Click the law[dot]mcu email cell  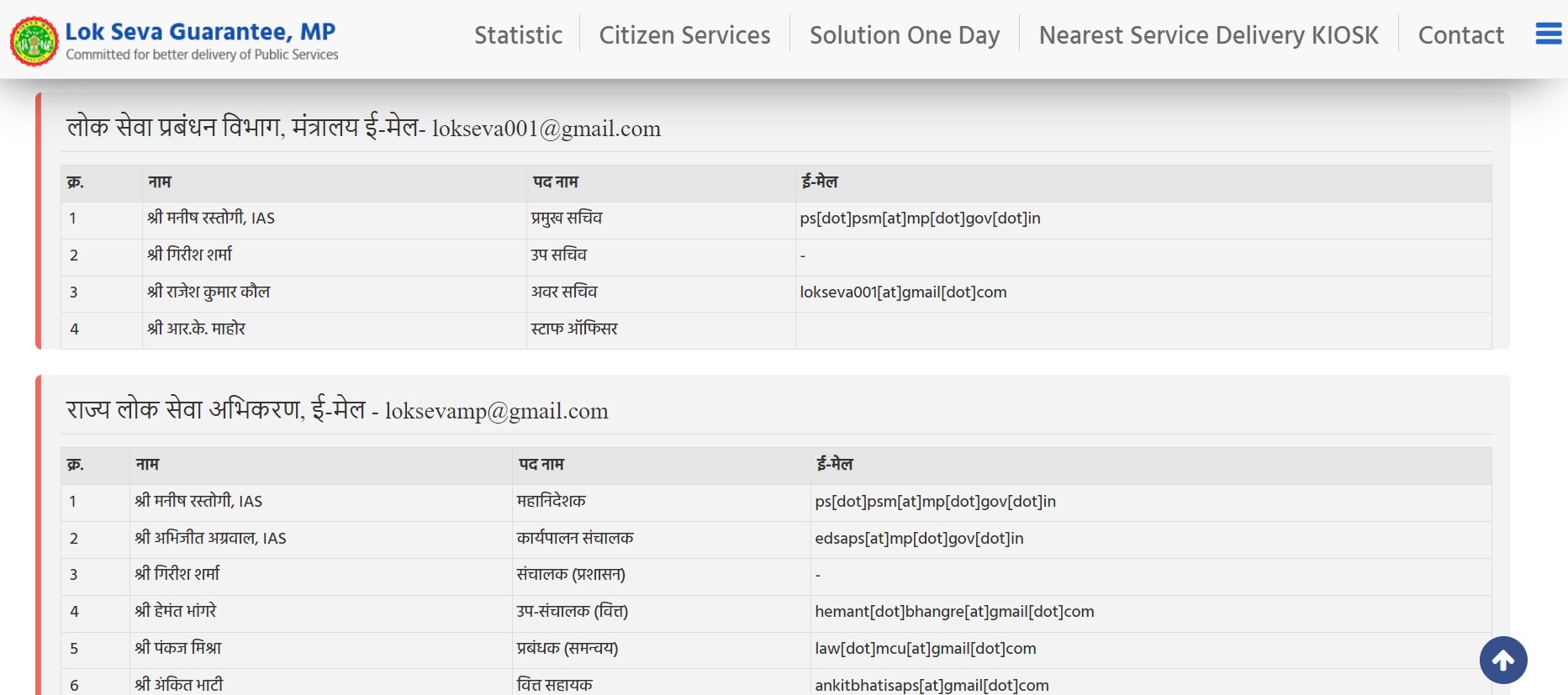tap(925, 649)
